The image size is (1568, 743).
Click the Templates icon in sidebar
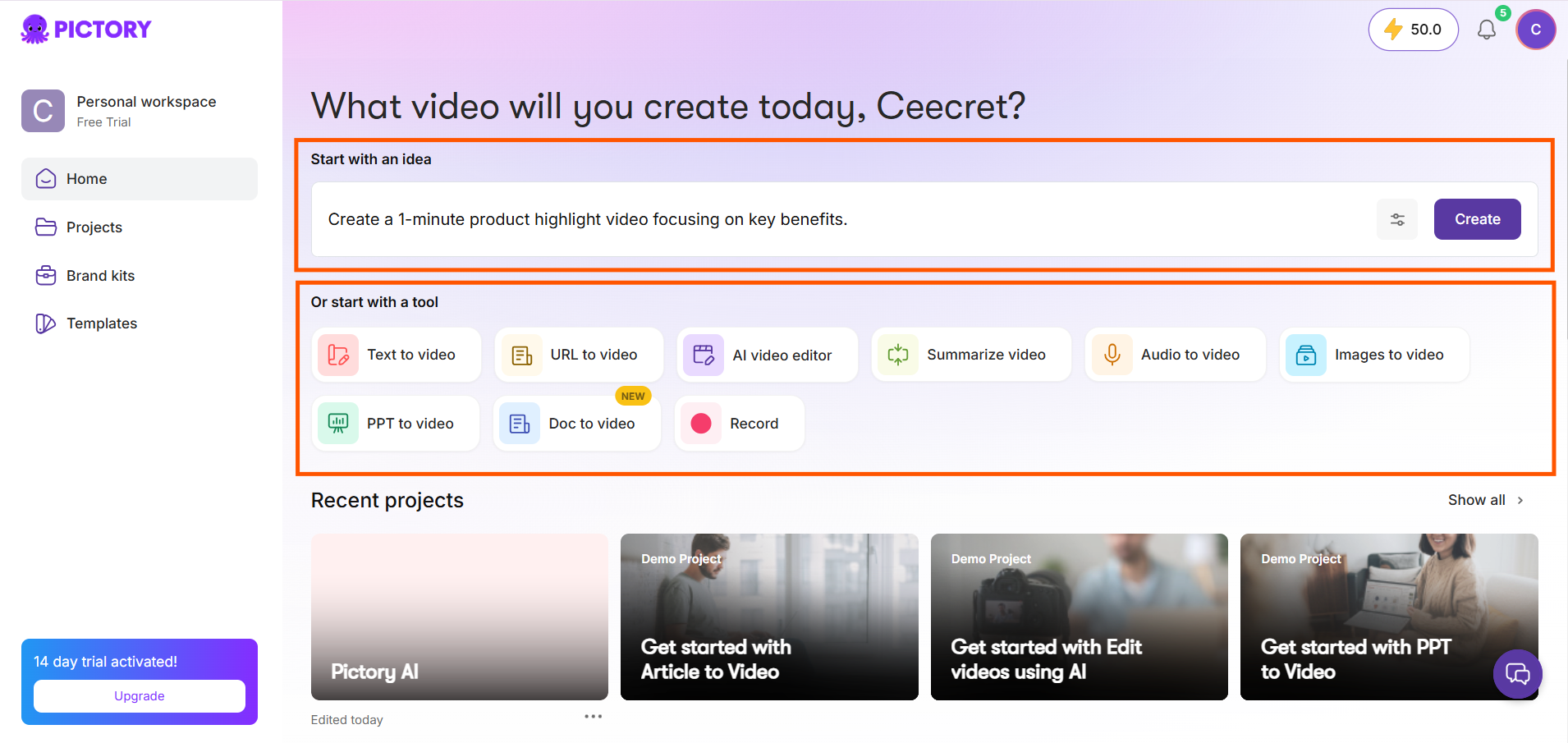[46, 323]
